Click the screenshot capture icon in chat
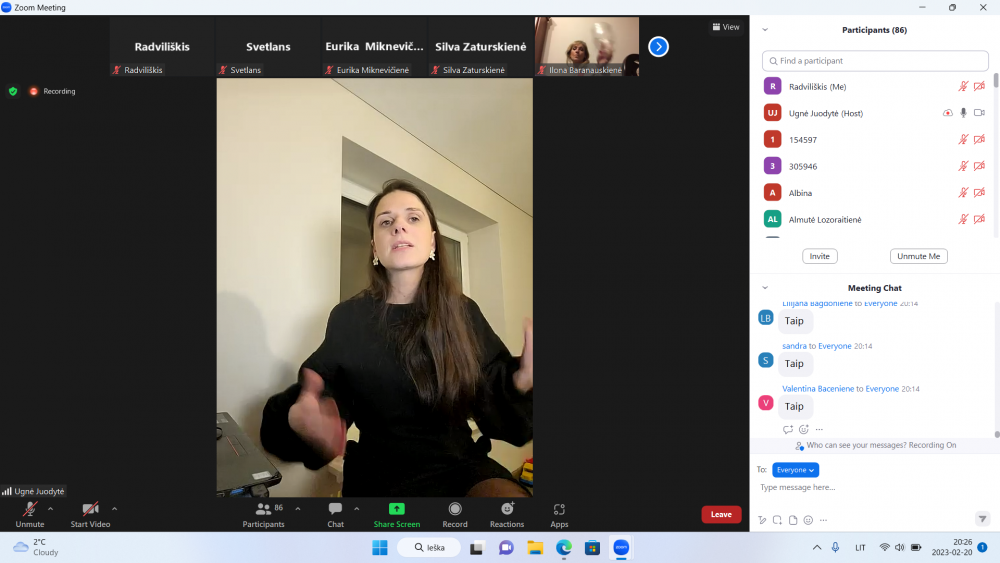Image resolution: width=1000 pixels, height=563 pixels. pos(777,520)
